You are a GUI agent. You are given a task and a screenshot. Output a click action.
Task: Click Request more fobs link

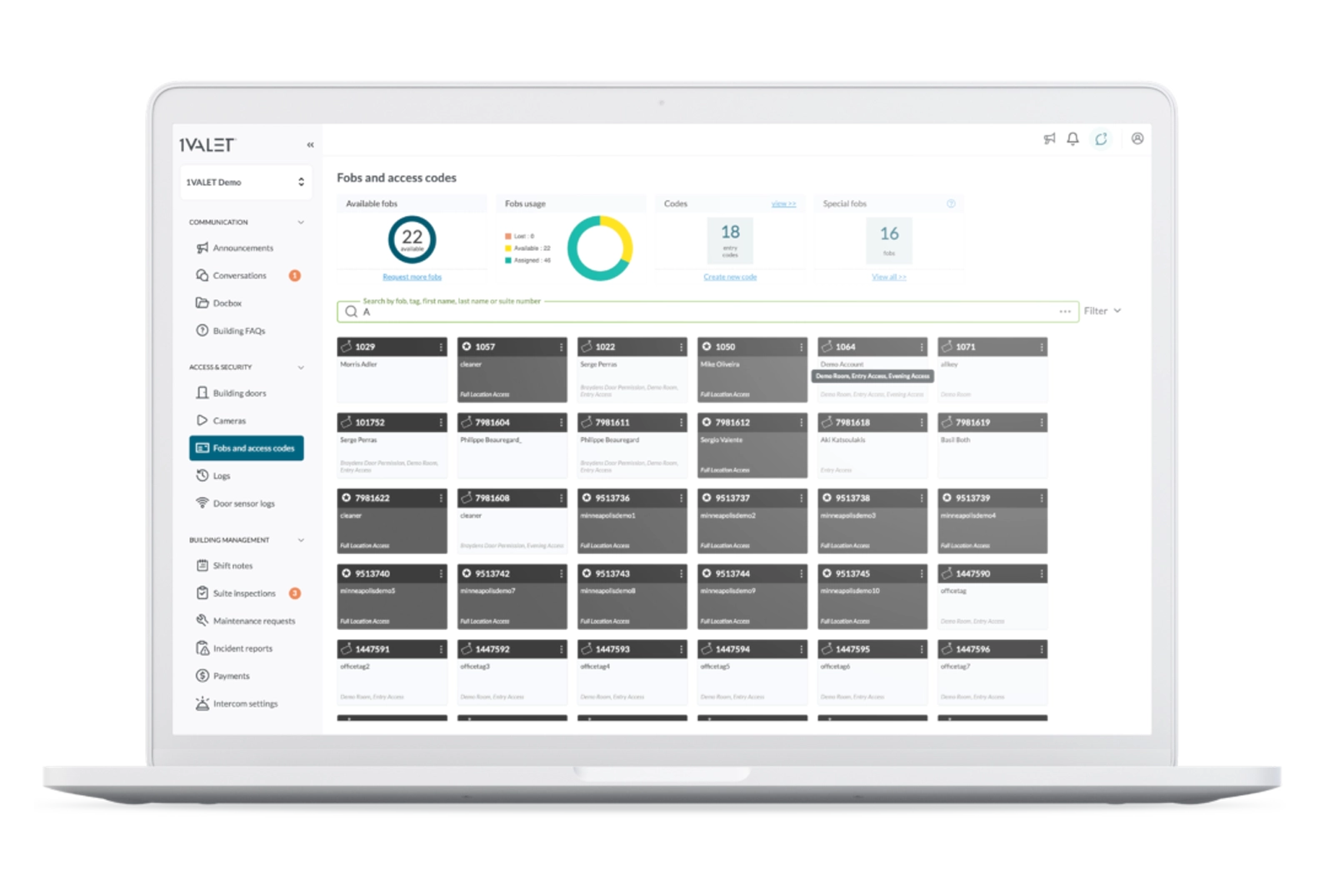click(412, 277)
